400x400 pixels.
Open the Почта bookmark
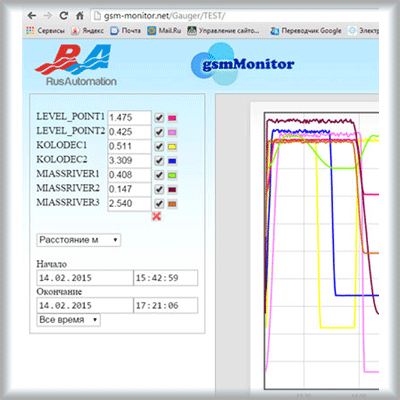[x=125, y=31]
